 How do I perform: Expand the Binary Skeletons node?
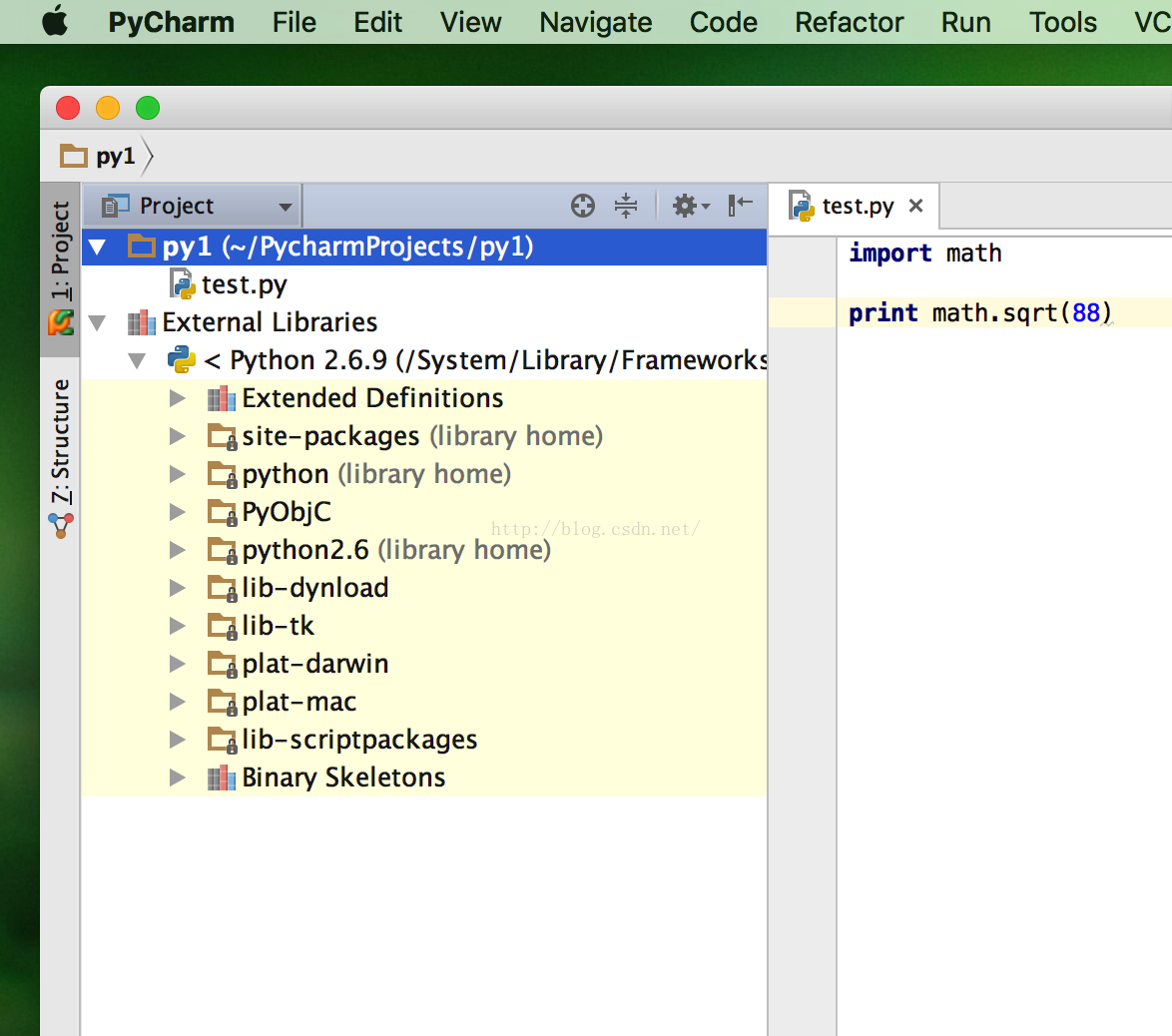click(177, 778)
